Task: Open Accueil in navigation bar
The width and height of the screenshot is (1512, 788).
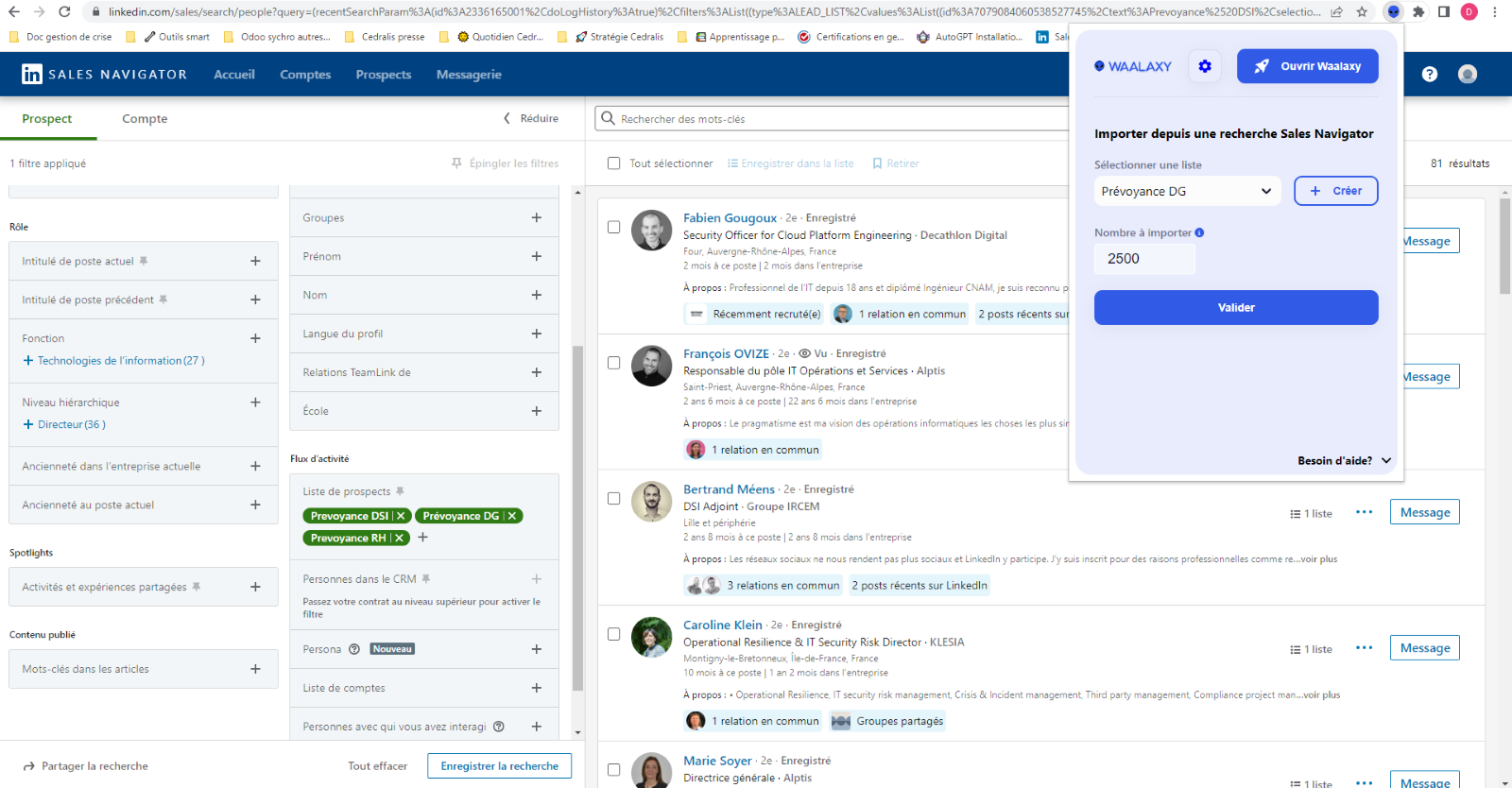Action: coord(234,74)
